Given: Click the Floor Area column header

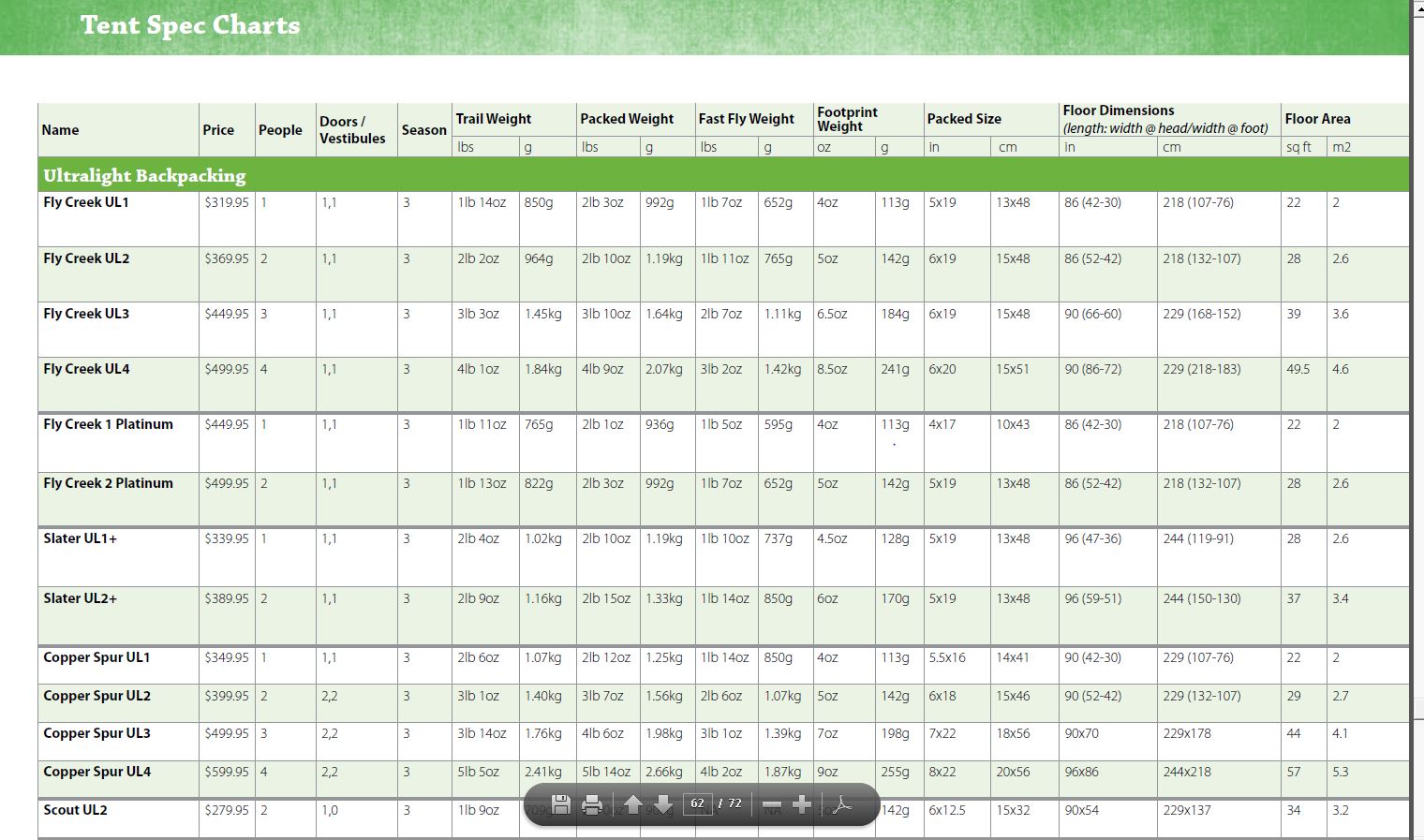Looking at the screenshot, I should point(1317,119).
